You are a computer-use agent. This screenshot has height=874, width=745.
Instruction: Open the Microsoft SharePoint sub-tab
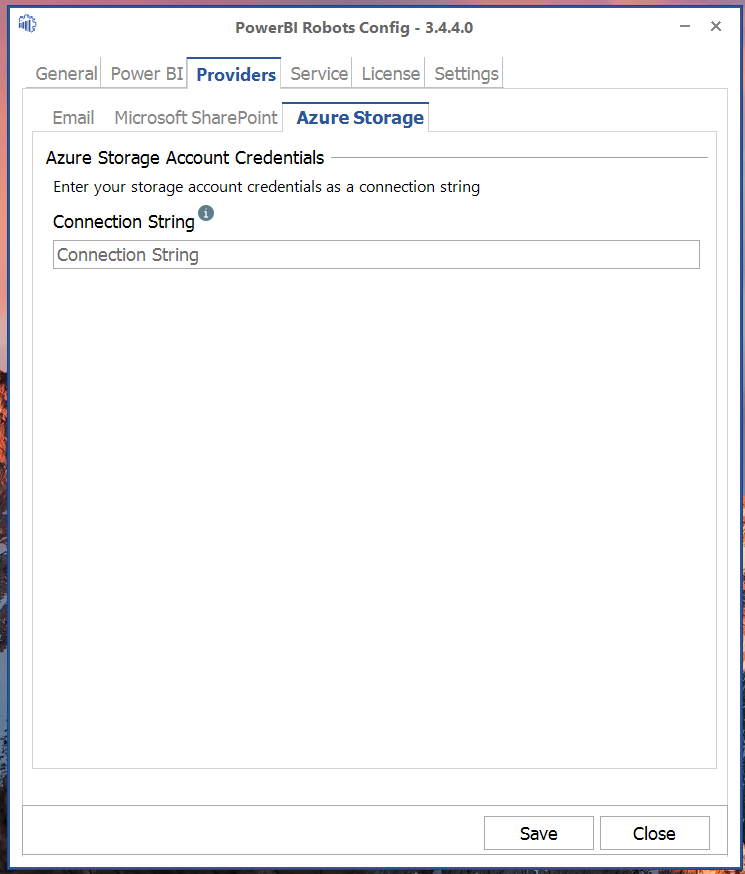click(196, 118)
